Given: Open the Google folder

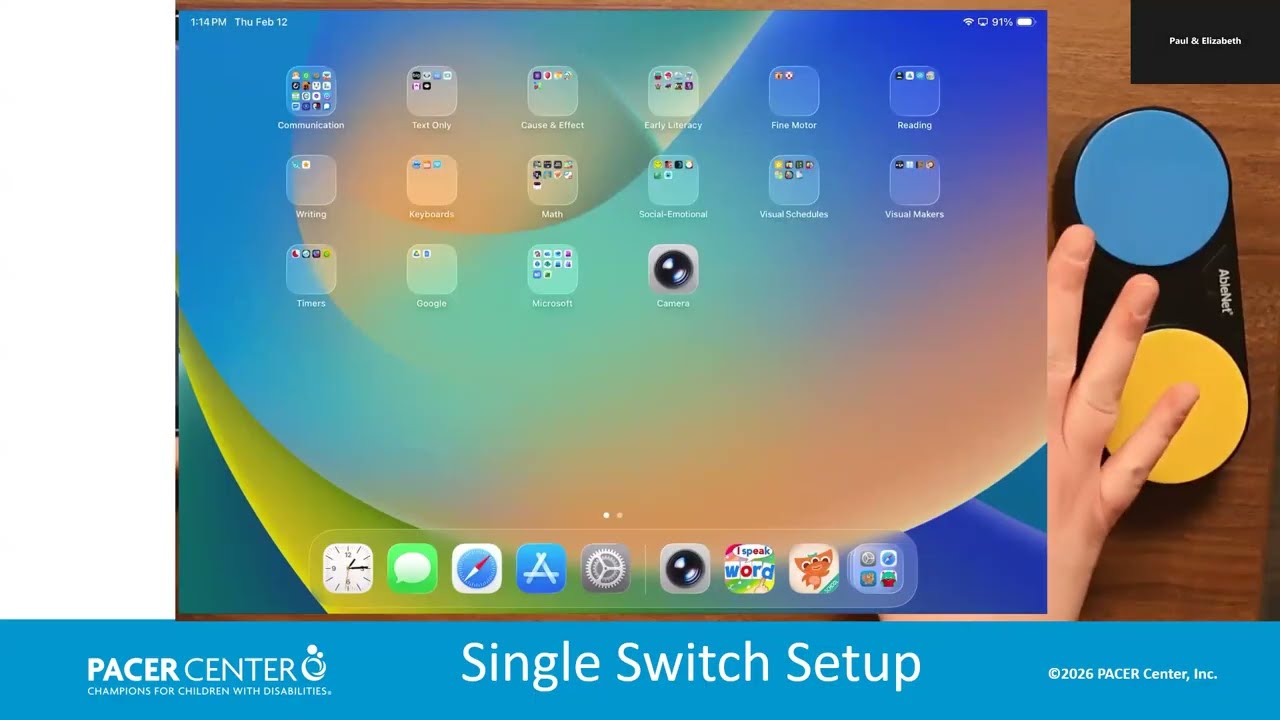Looking at the screenshot, I should coord(432,269).
